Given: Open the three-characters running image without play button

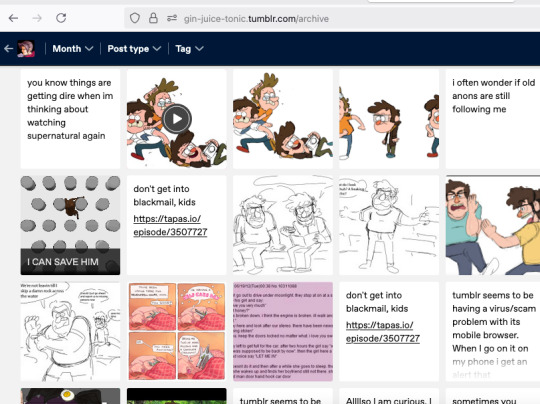Looking at the screenshot, I should 283,119.
